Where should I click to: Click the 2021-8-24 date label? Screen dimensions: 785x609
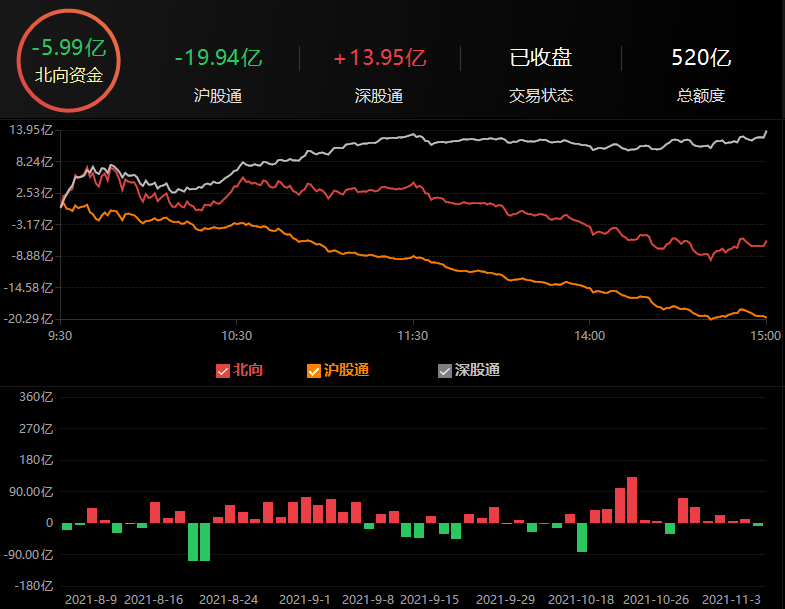[x=228, y=599]
